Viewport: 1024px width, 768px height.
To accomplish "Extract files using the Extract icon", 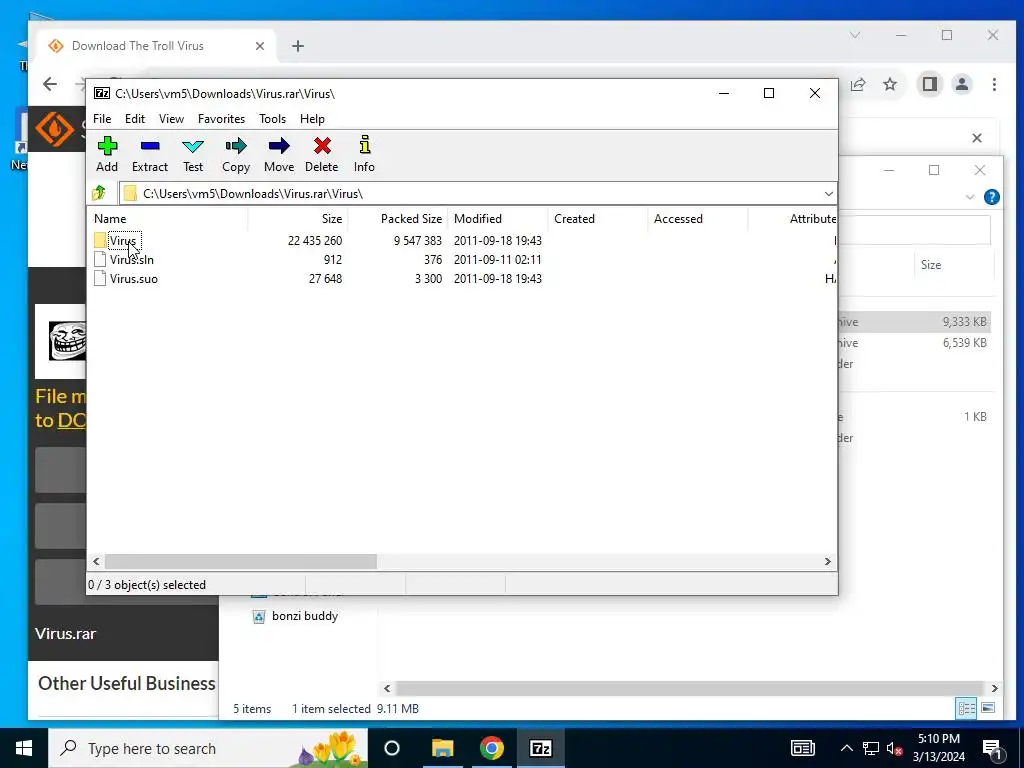I will click(x=150, y=155).
